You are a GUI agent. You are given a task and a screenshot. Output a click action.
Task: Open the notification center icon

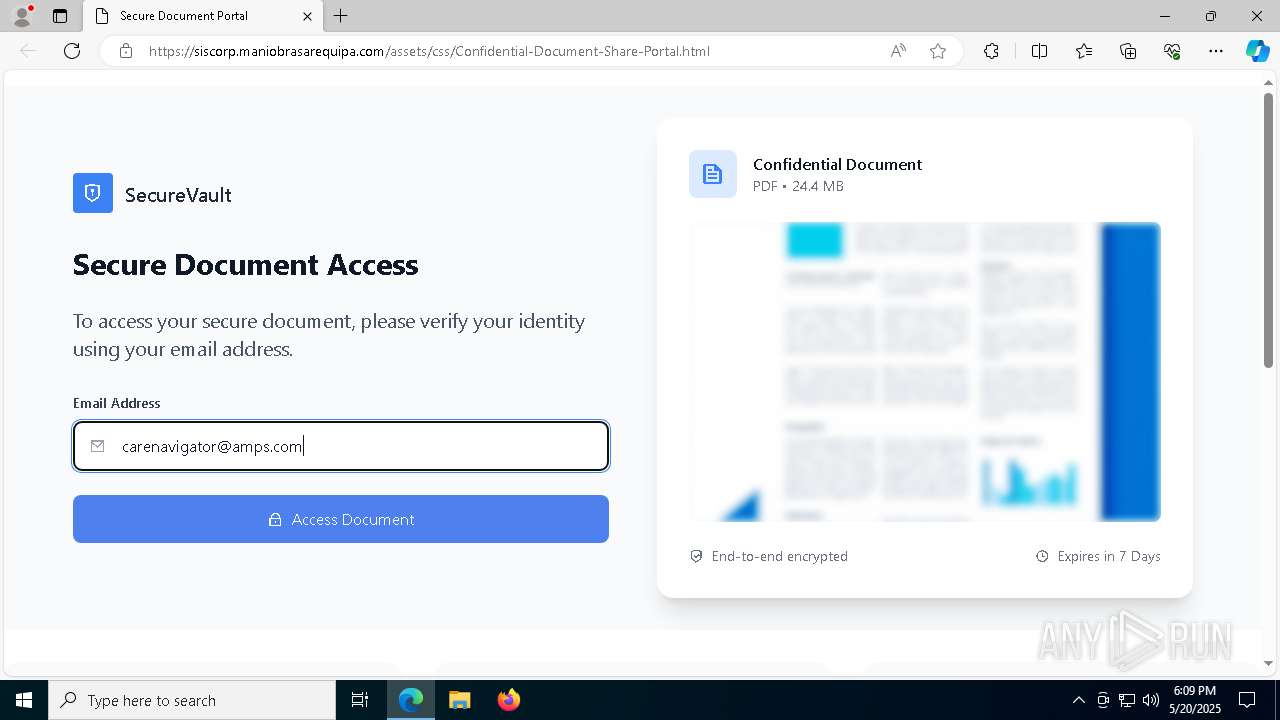pos(1247,700)
